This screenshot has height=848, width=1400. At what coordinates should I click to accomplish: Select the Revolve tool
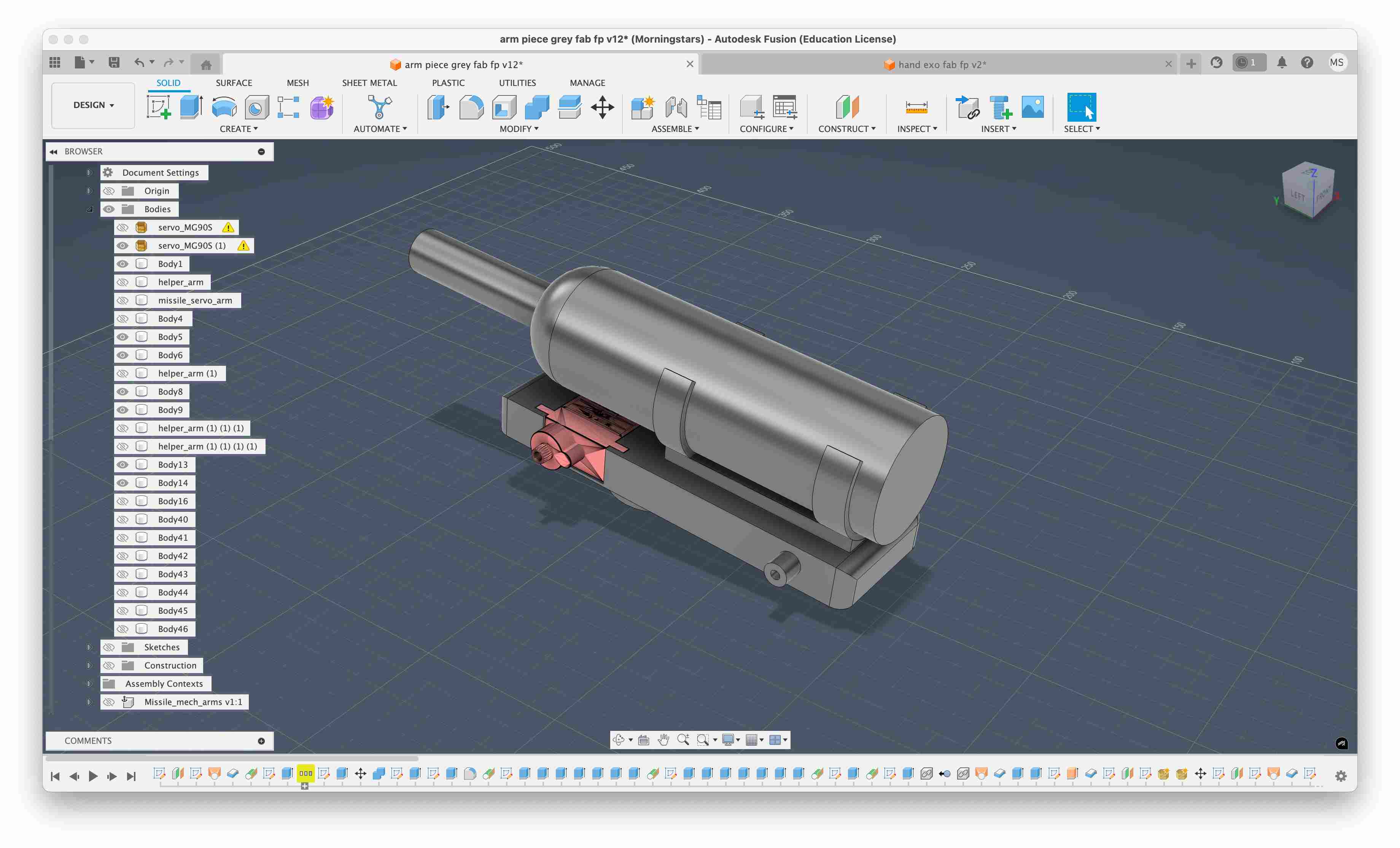224,107
